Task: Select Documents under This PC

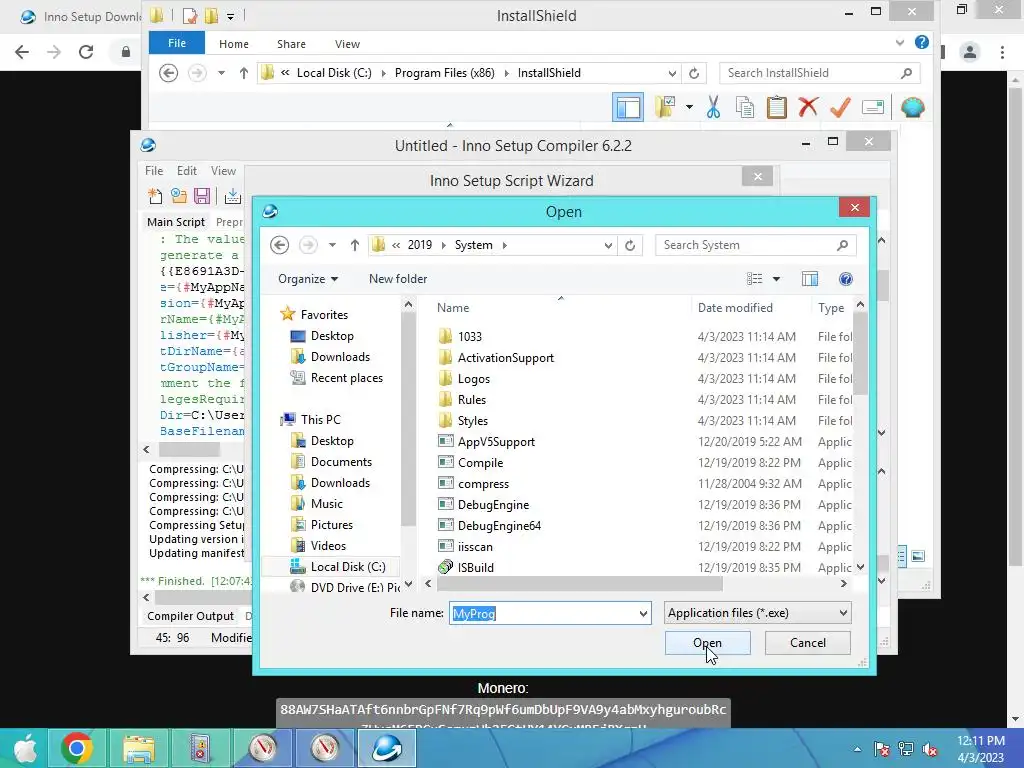Action: click(341, 462)
